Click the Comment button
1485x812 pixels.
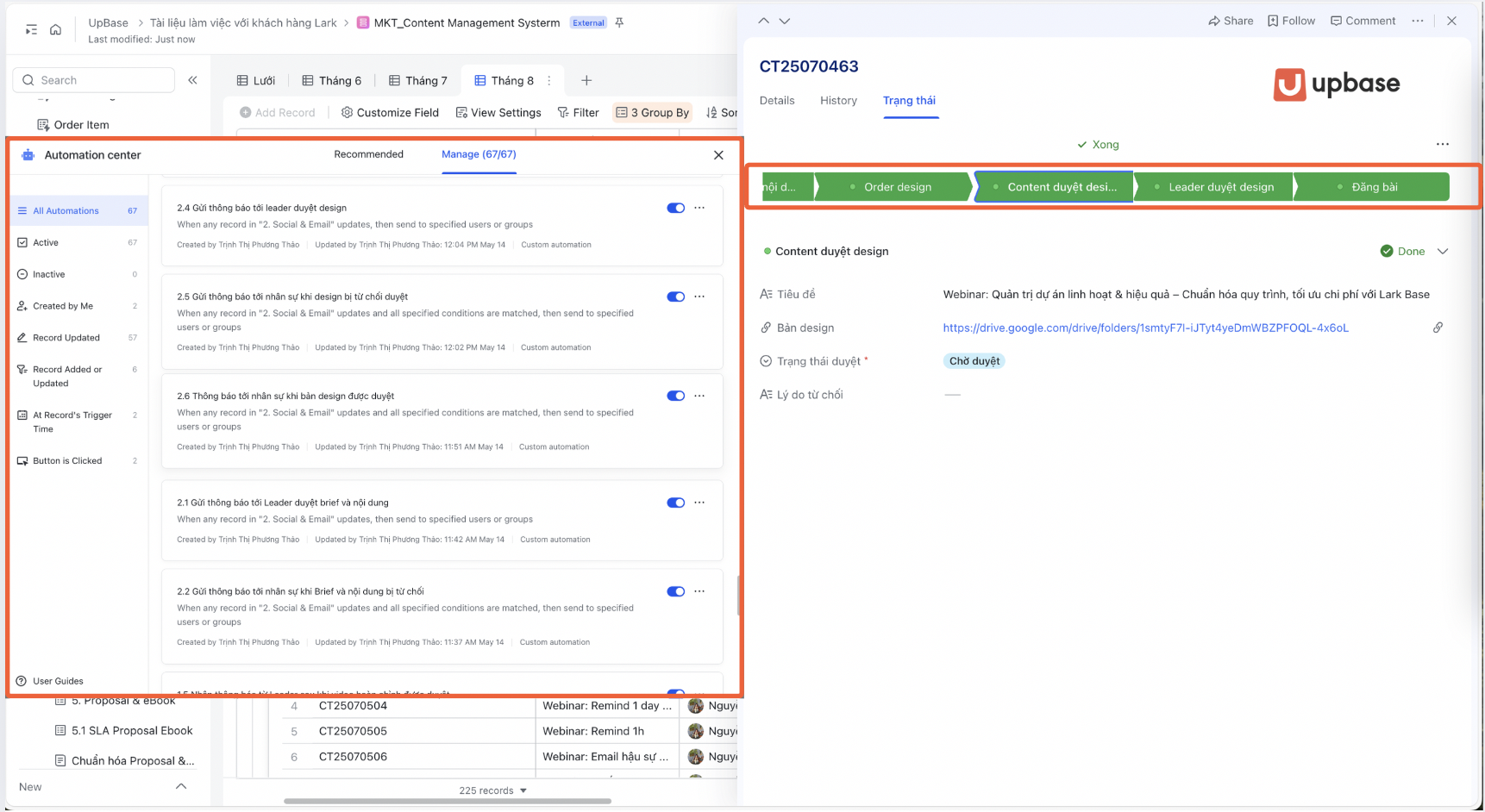1363,21
